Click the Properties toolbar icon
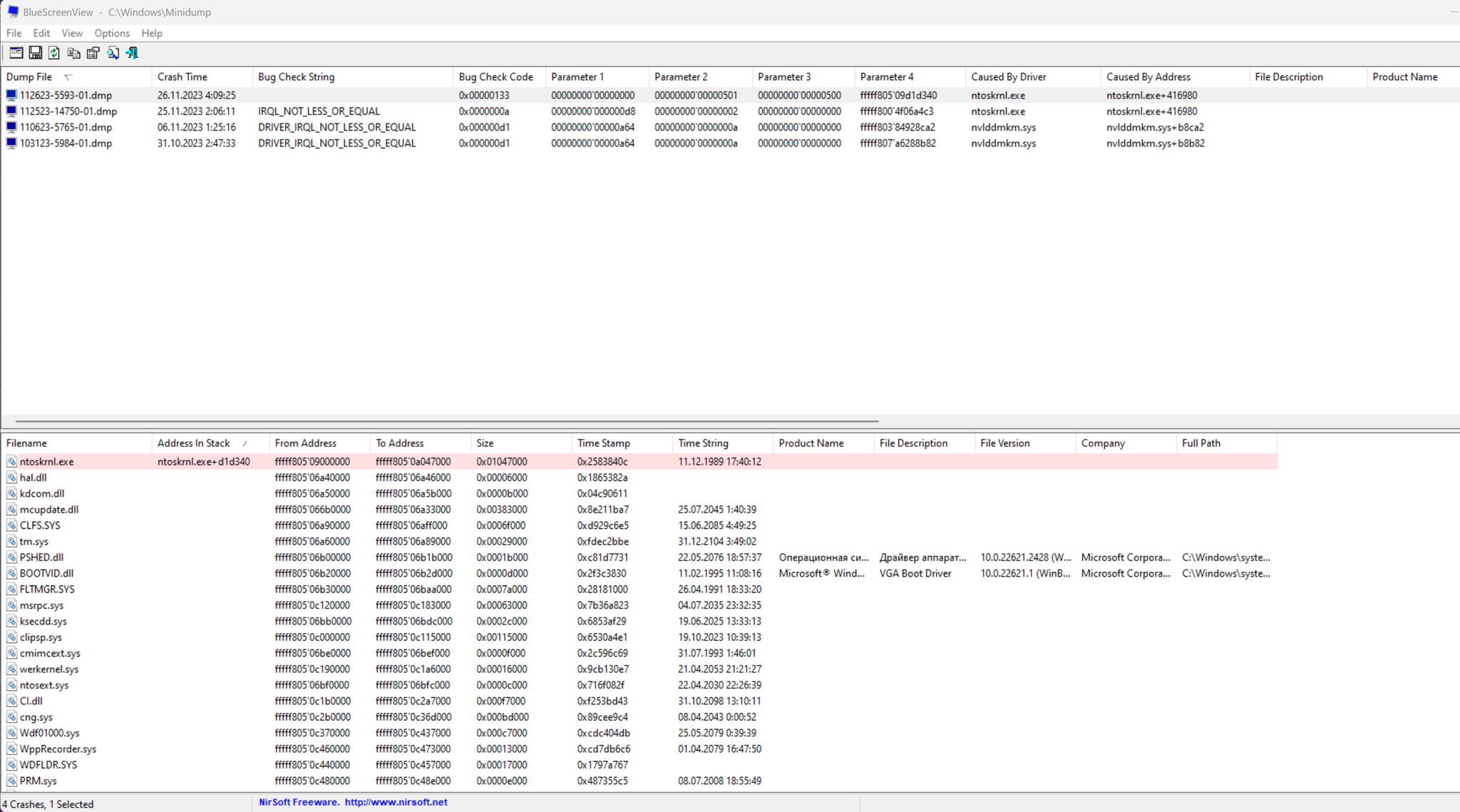 pyautogui.click(x=93, y=53)
